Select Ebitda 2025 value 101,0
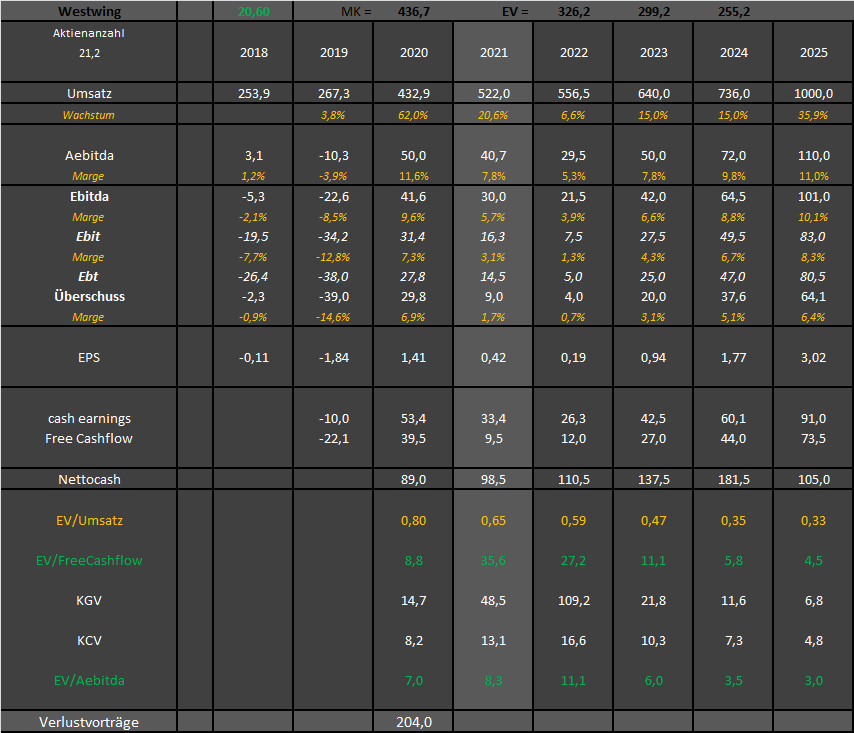 813,196
